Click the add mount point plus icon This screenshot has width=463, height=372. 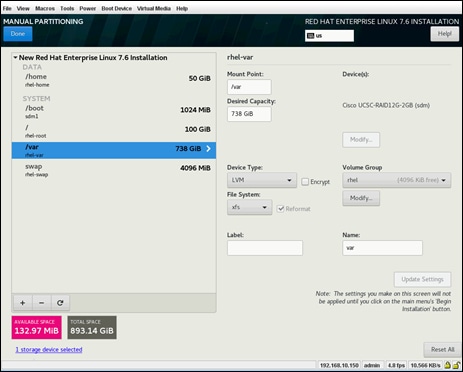point(23,303)
